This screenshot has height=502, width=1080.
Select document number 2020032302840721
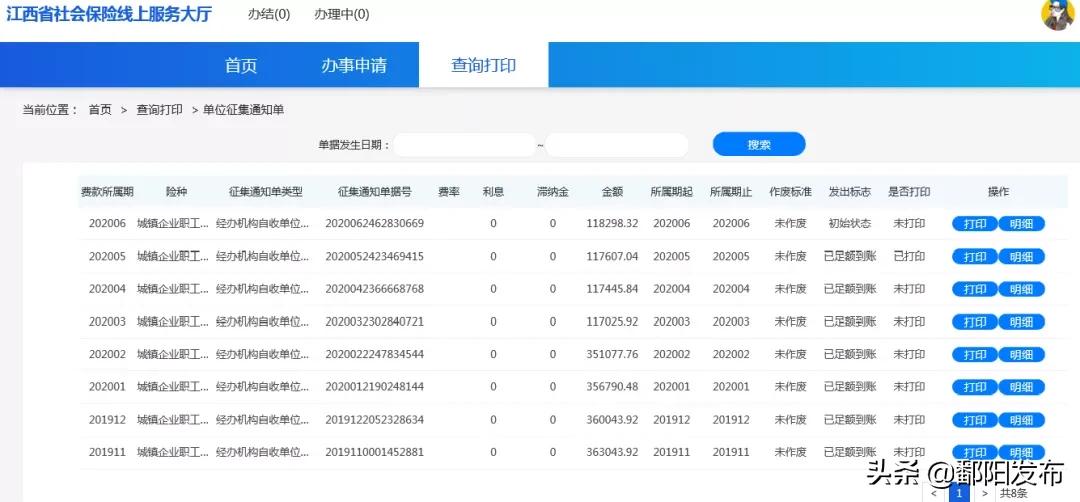374,322
